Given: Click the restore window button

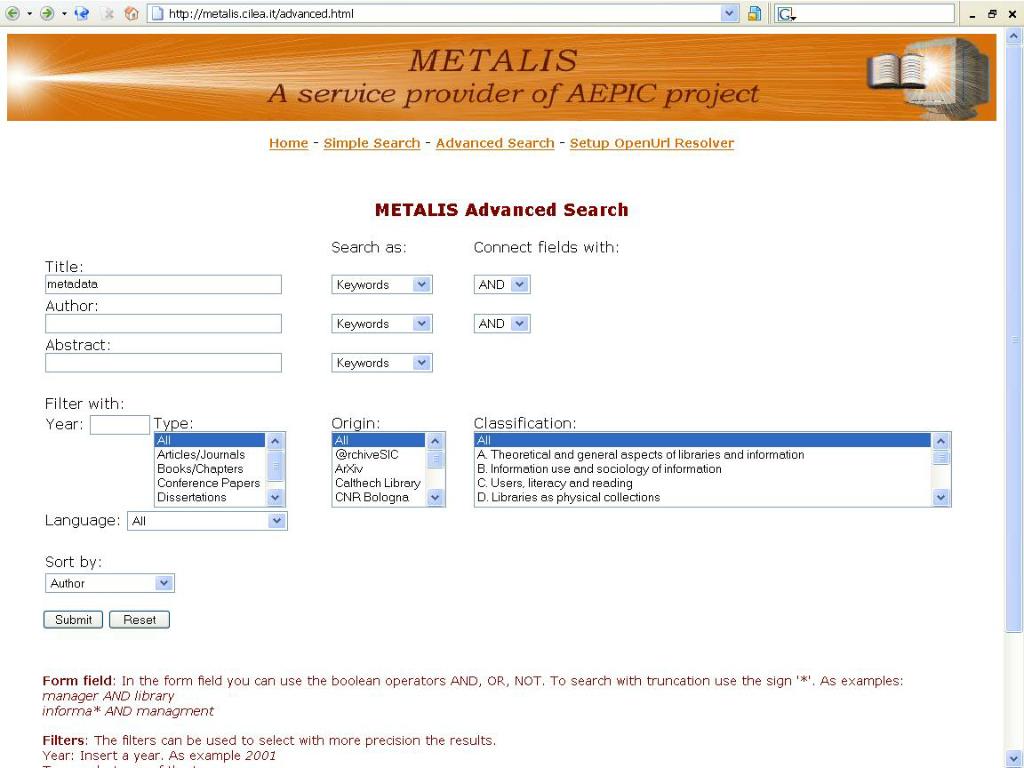Looking at the screenshot, I should click(992, 14).
